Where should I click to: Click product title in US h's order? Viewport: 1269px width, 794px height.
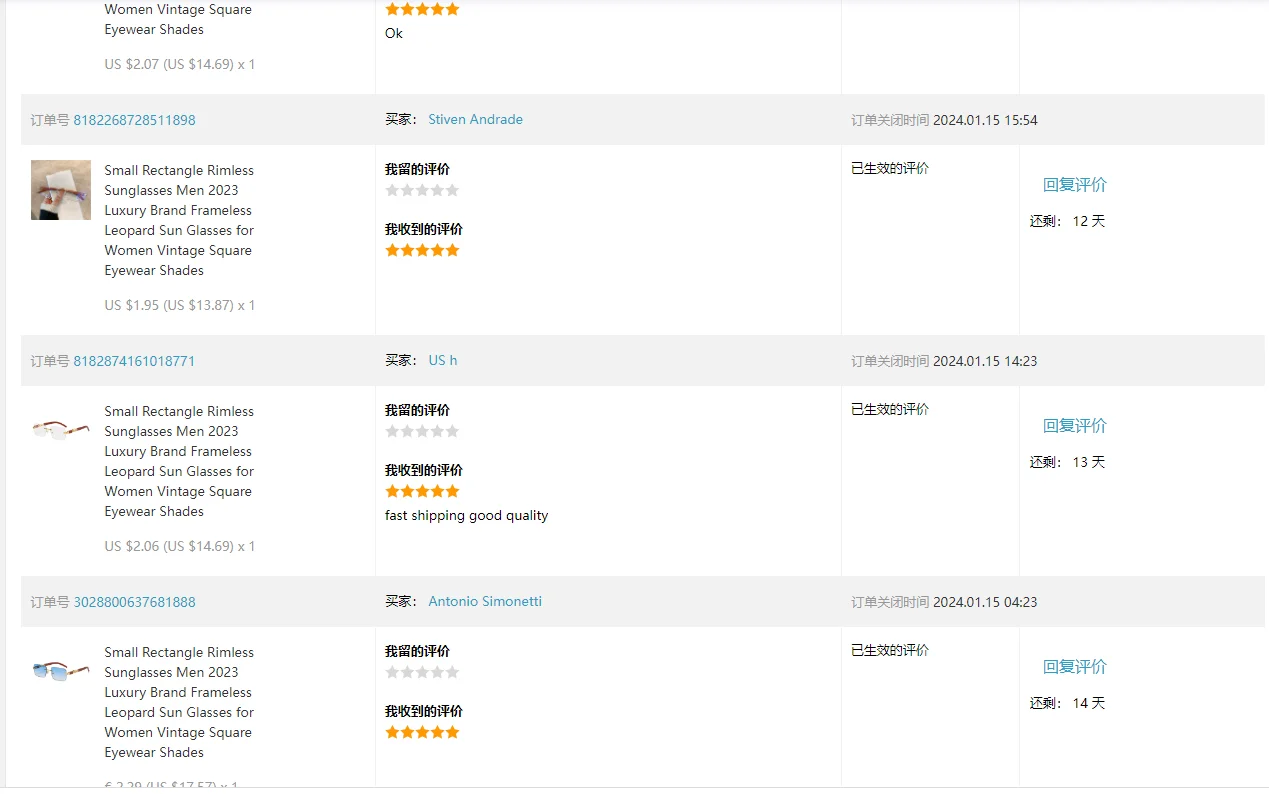tap(179, 461)
